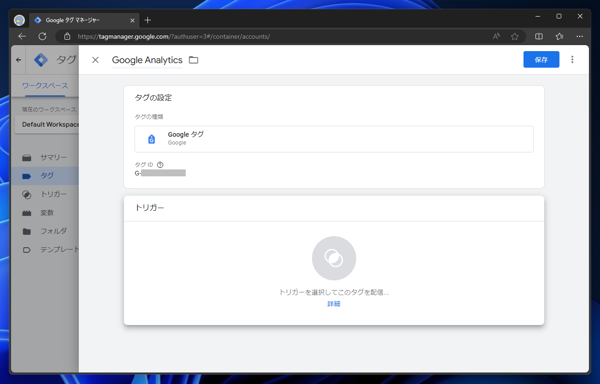Add page to favorites with star icon
The height and width of the screenshot is (384, 600).
pos(515,36)
